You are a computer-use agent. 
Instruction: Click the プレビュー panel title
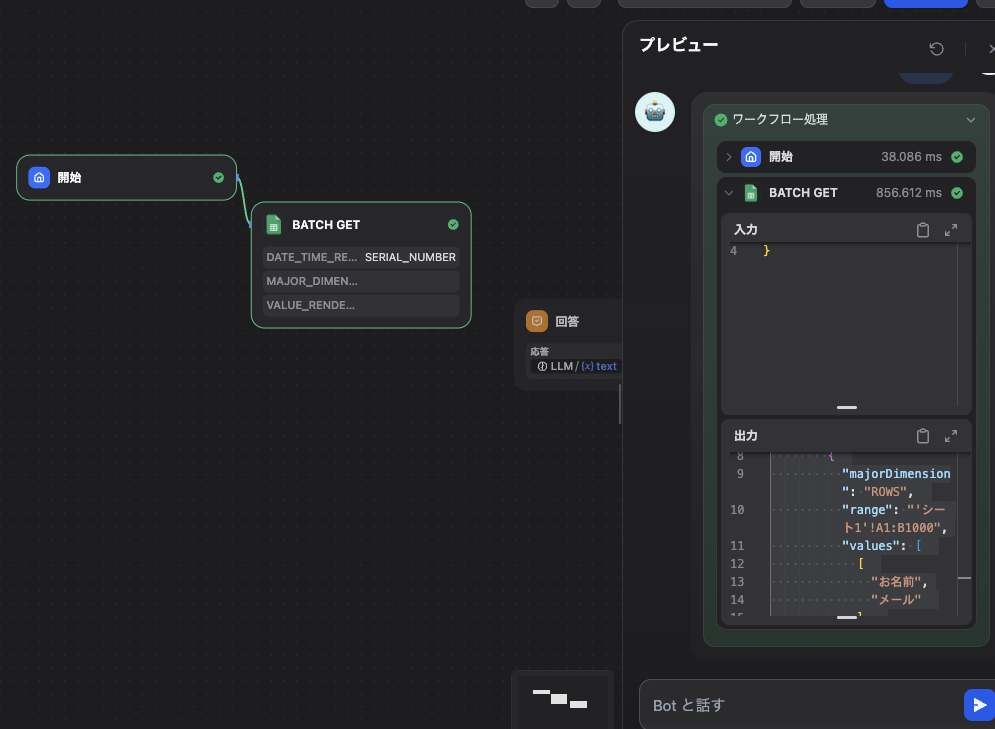tap(678, 45)
